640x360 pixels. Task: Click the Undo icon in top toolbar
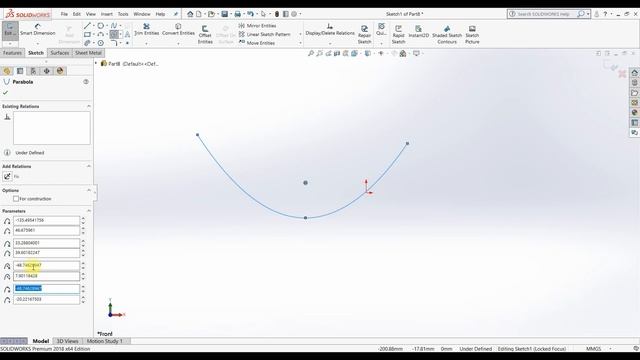pos(250,14)
